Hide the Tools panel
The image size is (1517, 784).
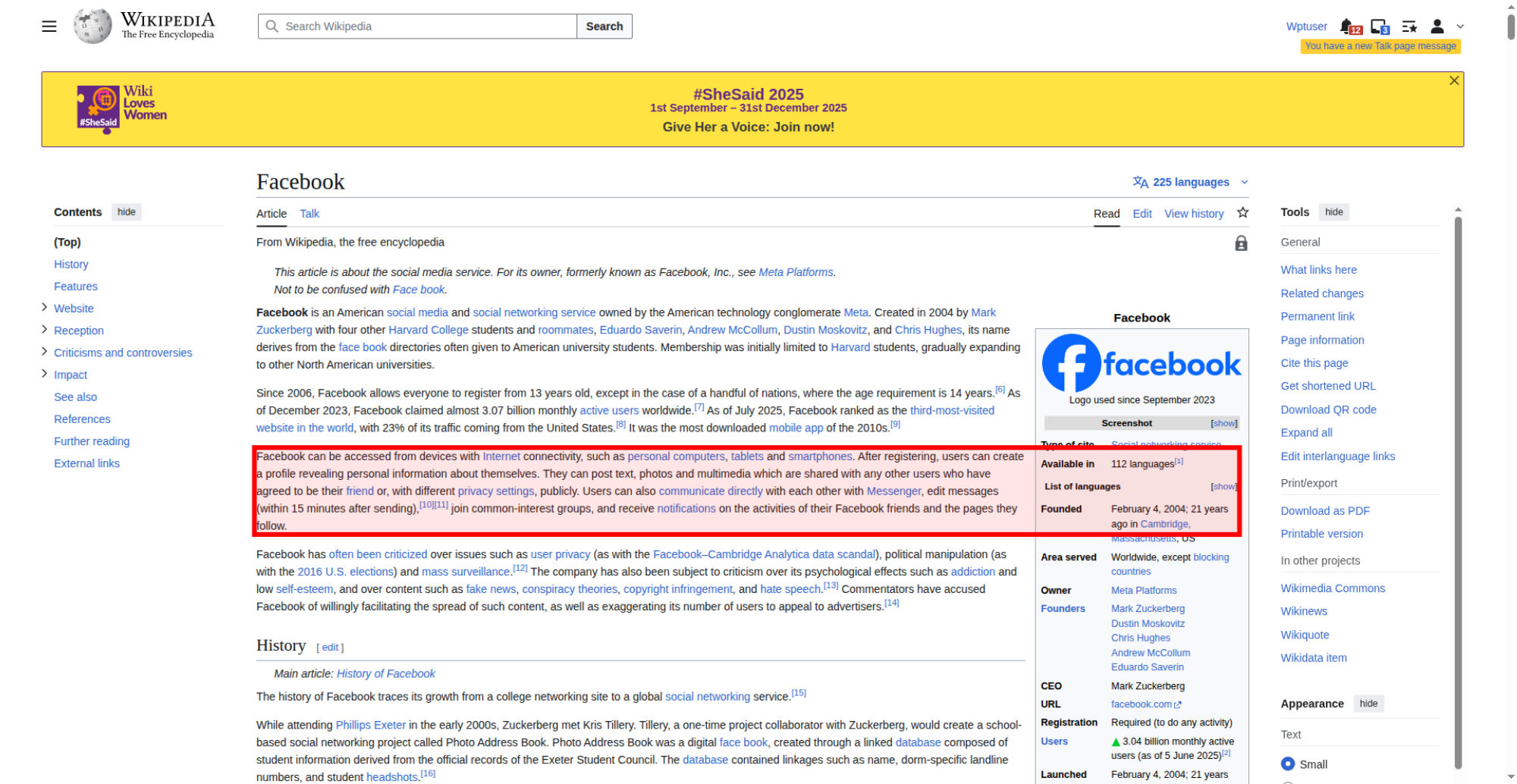click(x=1333, y=212)
